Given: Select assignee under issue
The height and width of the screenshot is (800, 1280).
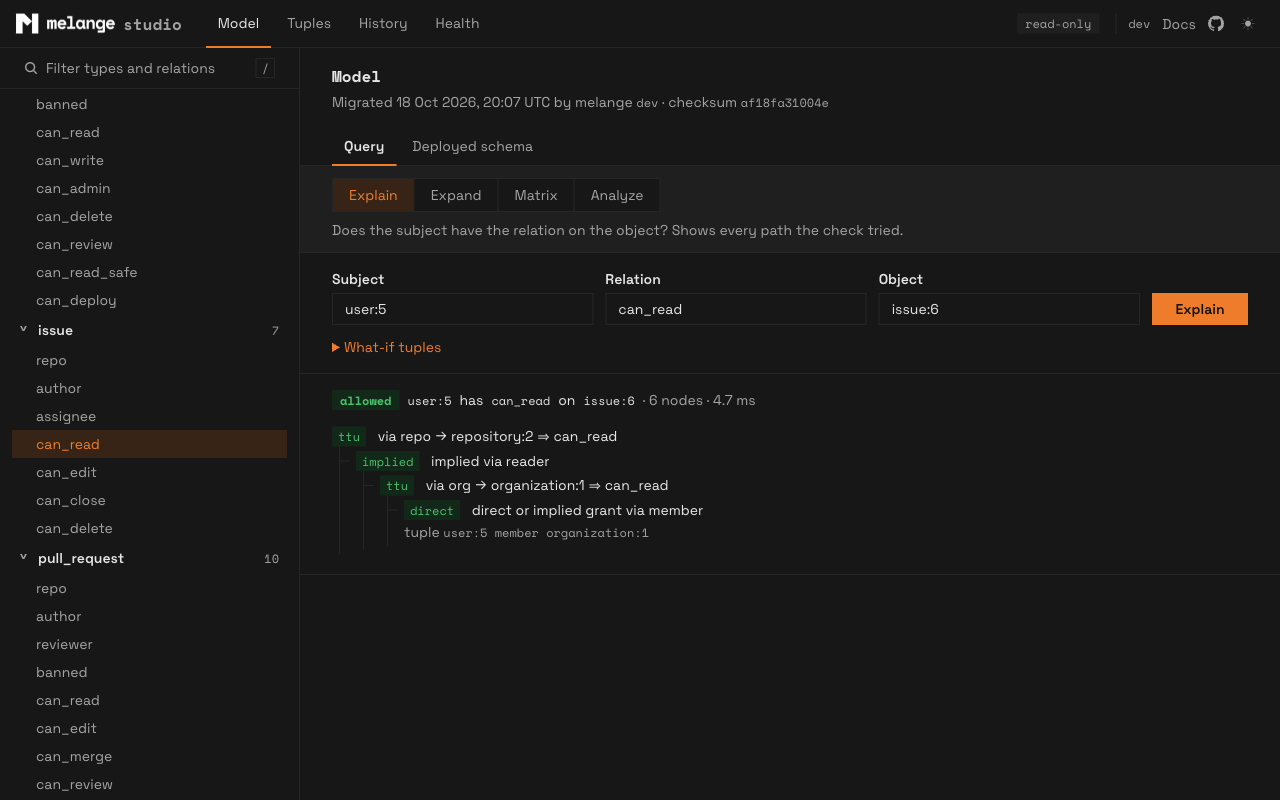Looking at the screenshot, I should (149, 416).
